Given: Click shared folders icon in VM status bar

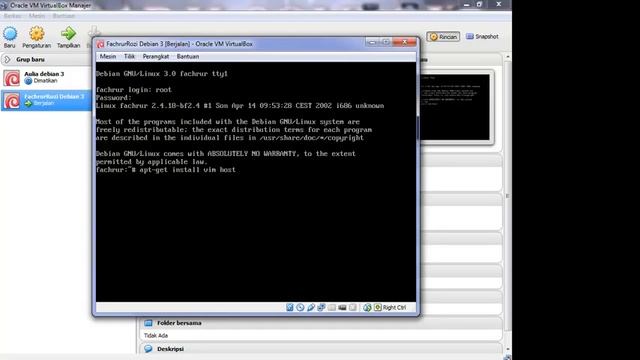Looking at the screenshot, I should pos(331,307).
